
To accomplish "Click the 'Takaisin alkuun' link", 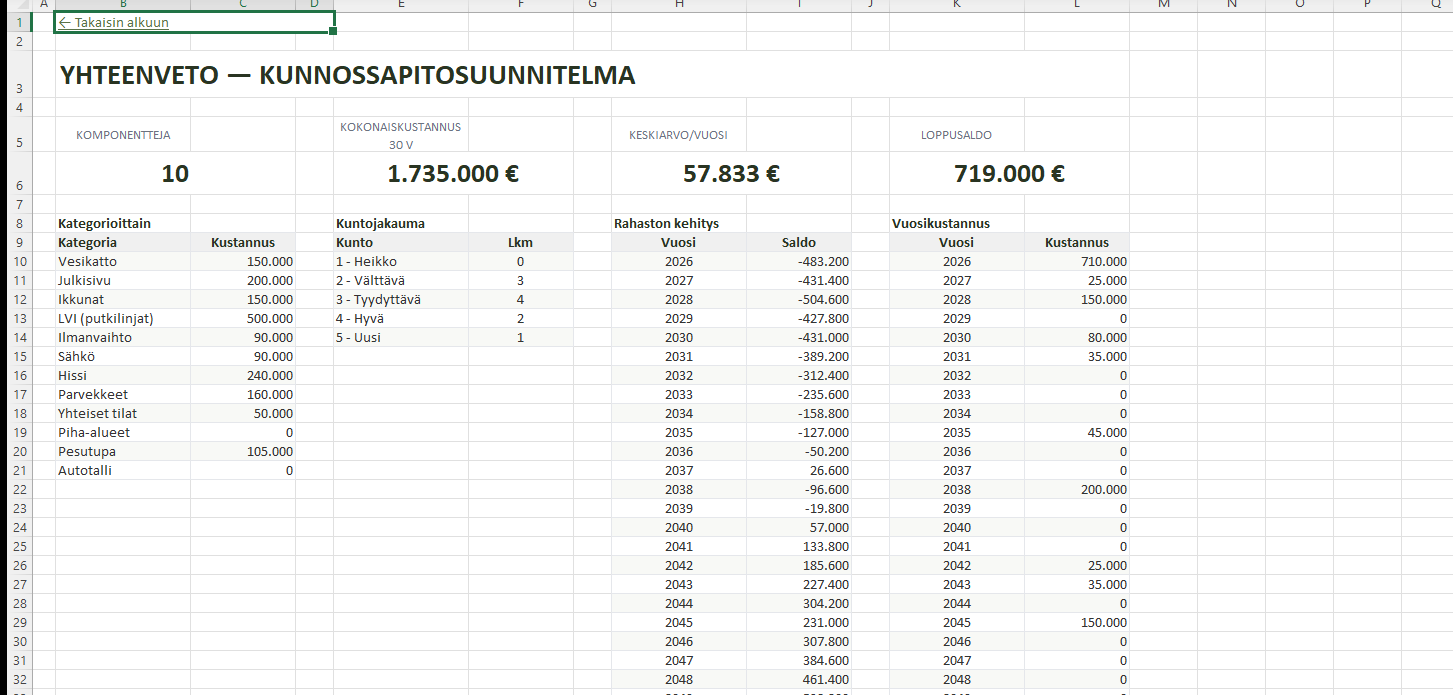I will coord(113,22).
